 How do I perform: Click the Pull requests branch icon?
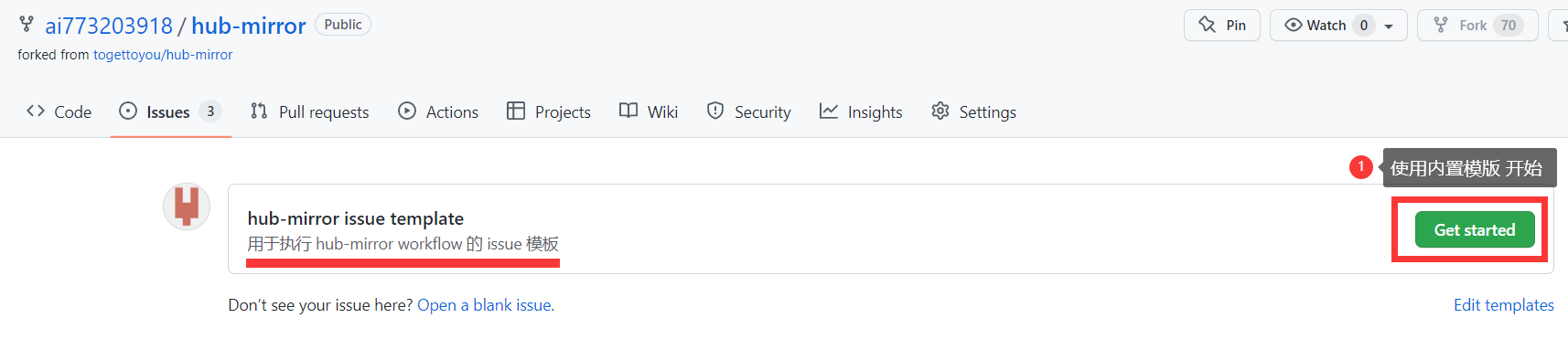259,111
